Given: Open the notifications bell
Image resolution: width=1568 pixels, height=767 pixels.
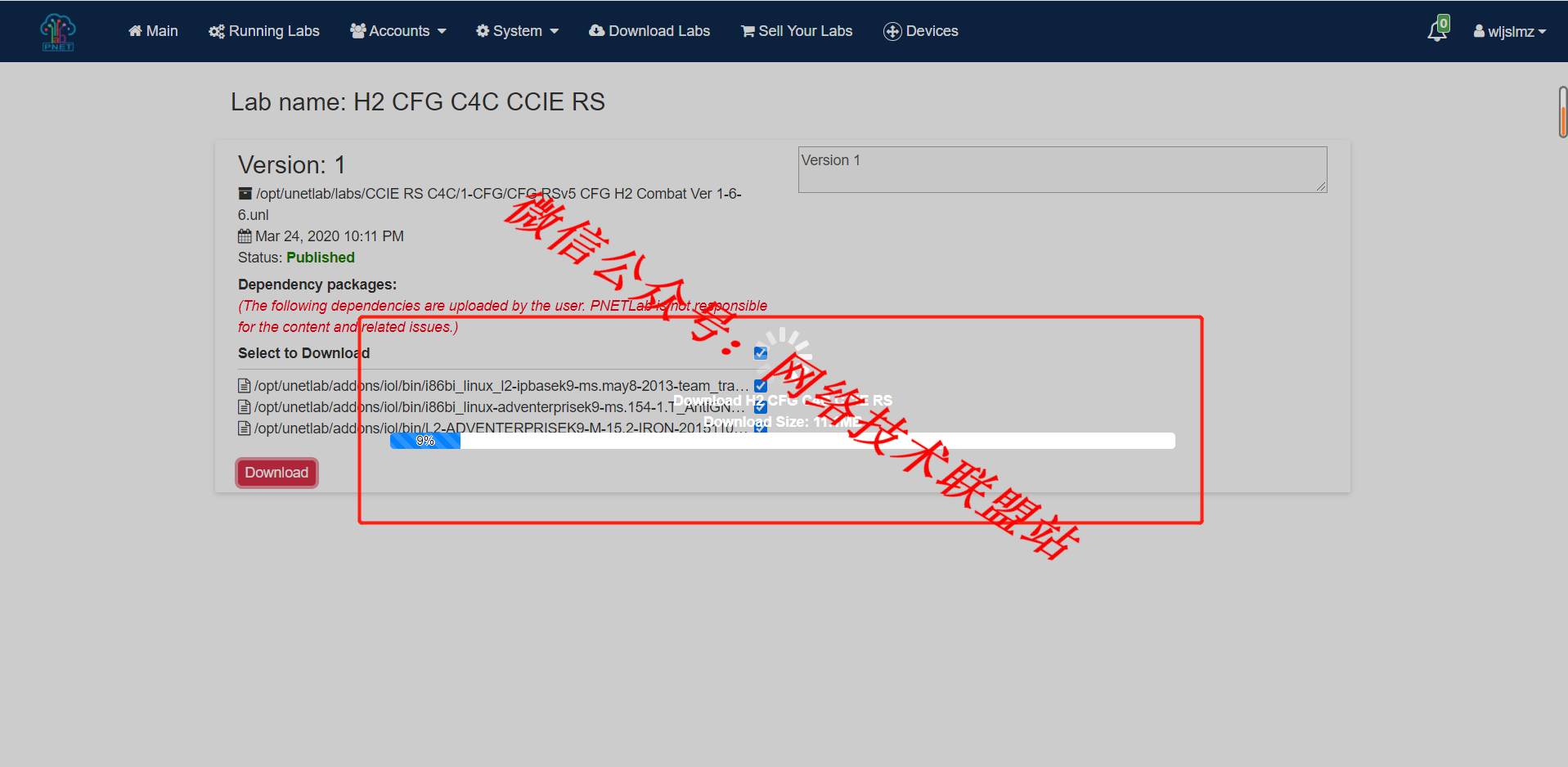Looking at the screenshot, I should [1437, 30].
